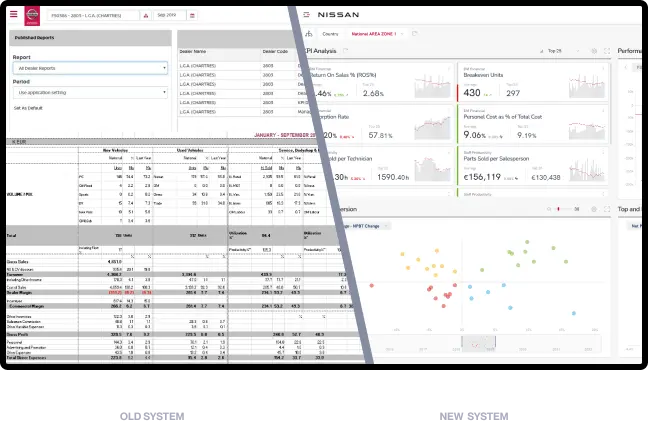Click Parts Sold per Salesperson sparkline chart
Viewport: 648px width, 423px height.
pos(587,169)
